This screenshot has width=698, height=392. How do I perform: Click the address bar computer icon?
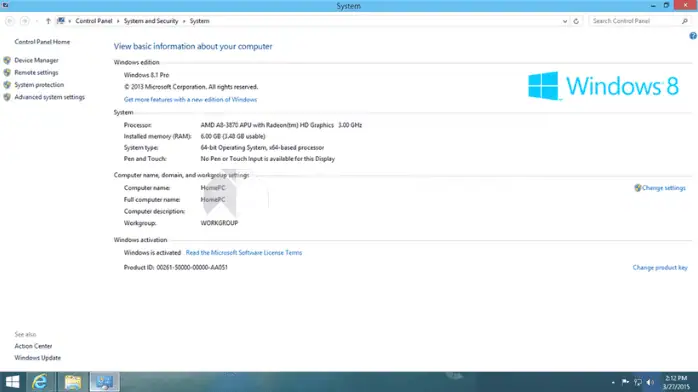pos(61,21)
